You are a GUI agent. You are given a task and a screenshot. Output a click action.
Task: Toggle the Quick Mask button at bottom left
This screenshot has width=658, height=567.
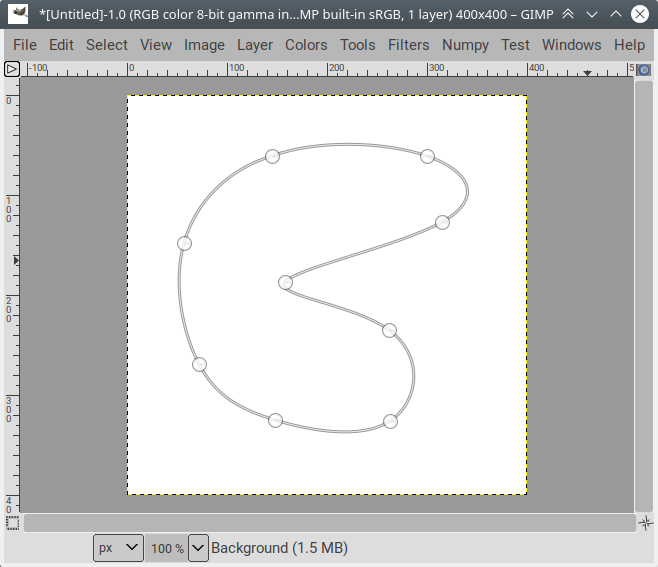[x=13, y=523]
